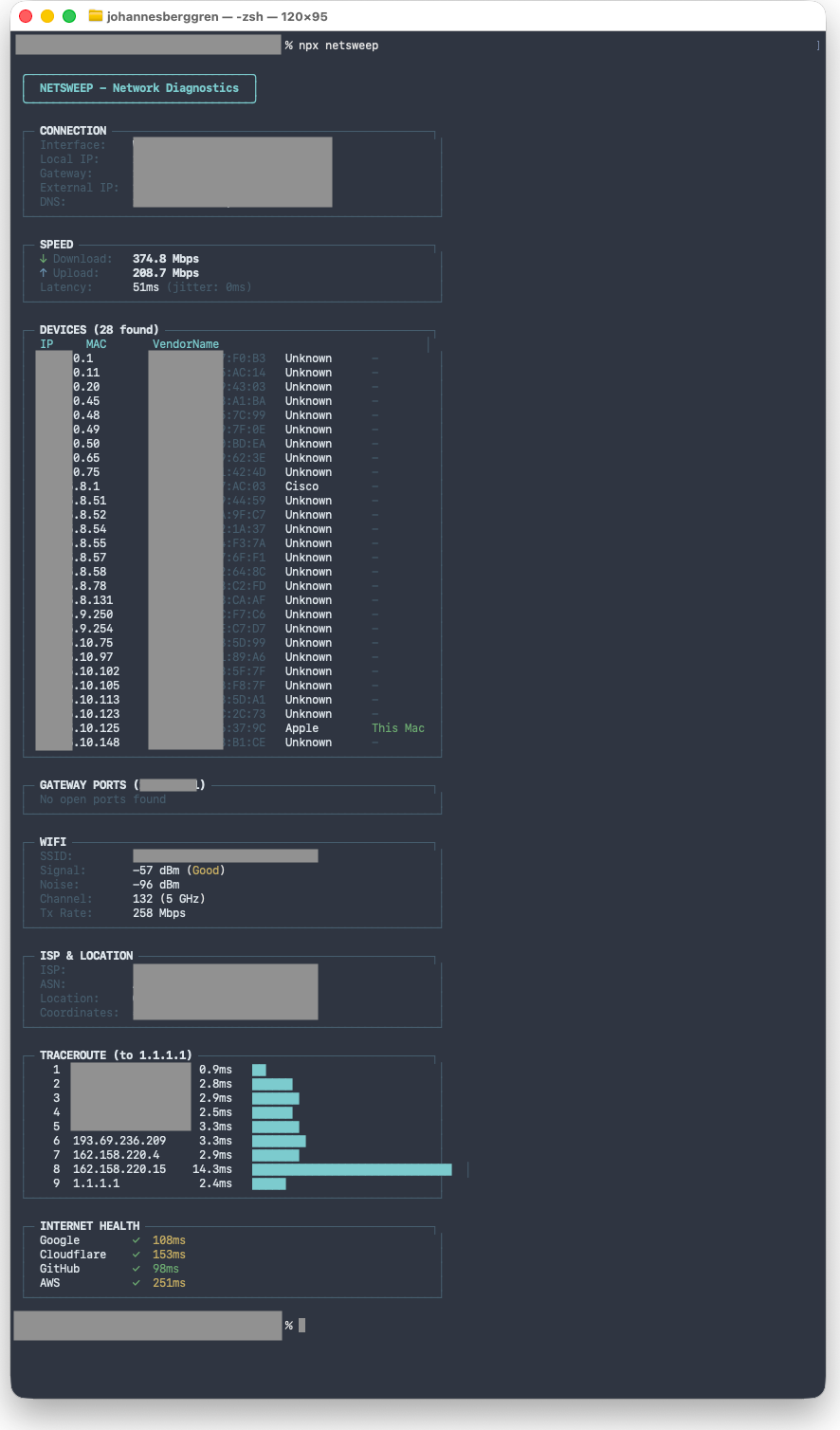Image resolution: width=840 pixels, height=1430 pixels.
Task: Click the GATEWAY PORTS heading
Action: (x=122, y=785)
